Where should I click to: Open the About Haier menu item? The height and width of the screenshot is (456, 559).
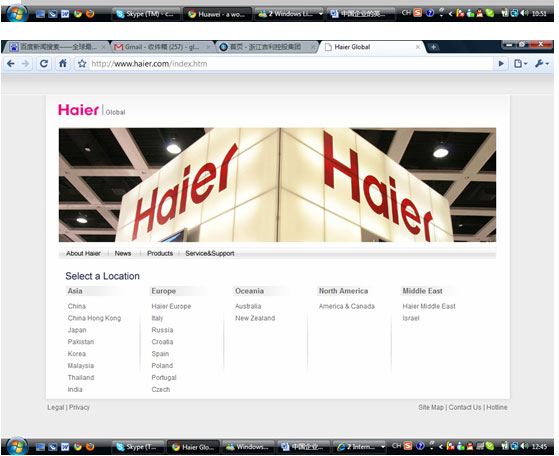coord(83,253)
